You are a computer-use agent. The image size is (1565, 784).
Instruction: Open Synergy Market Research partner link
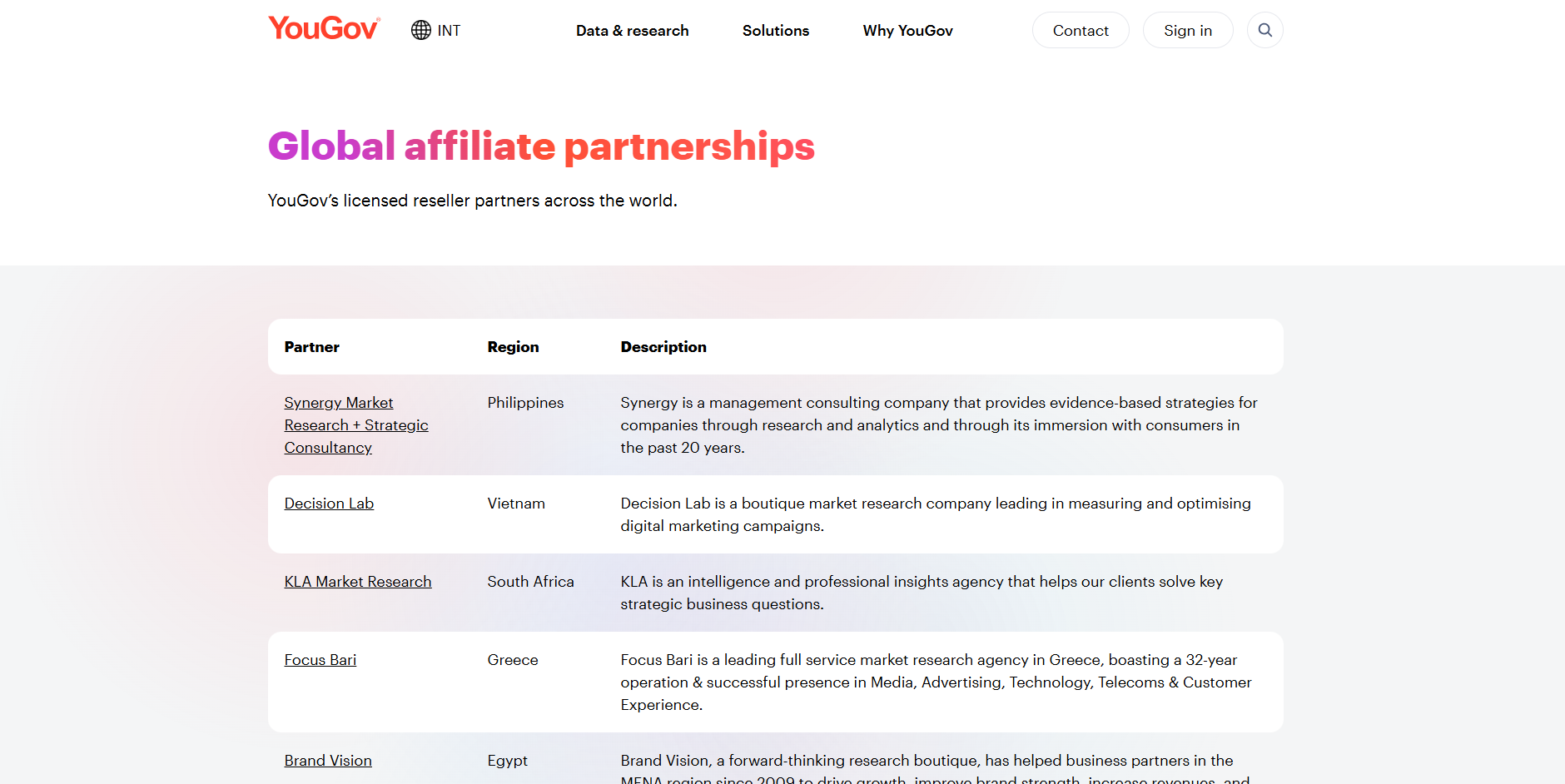[355, 425]
